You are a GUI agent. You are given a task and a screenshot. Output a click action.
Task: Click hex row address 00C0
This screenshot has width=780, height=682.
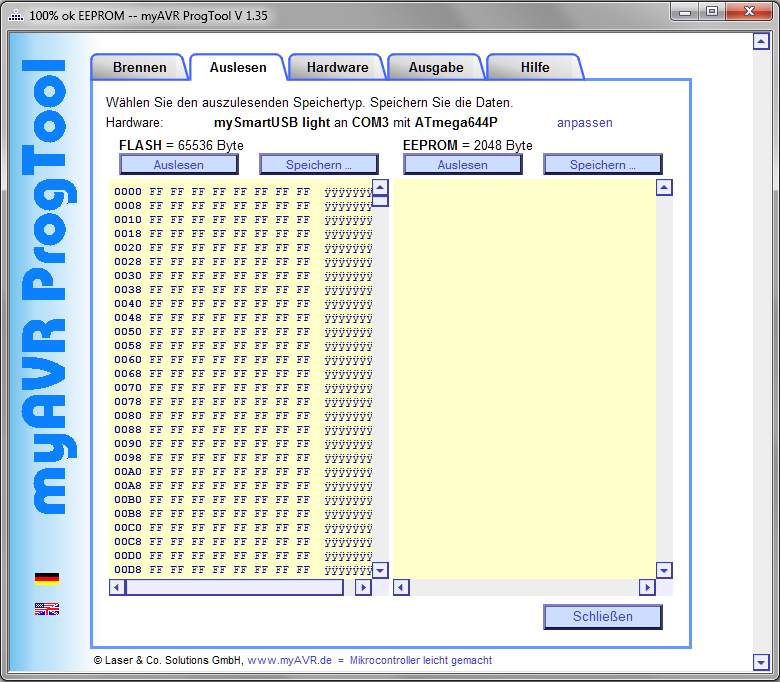pos(128,528)
